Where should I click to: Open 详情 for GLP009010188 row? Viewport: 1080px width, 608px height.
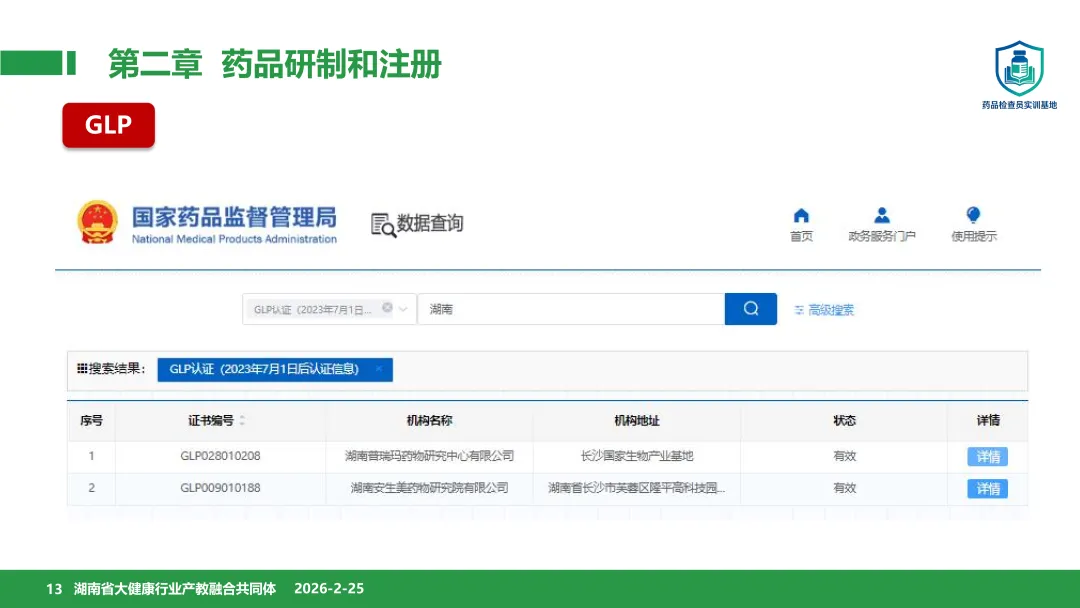click(988, 489)
